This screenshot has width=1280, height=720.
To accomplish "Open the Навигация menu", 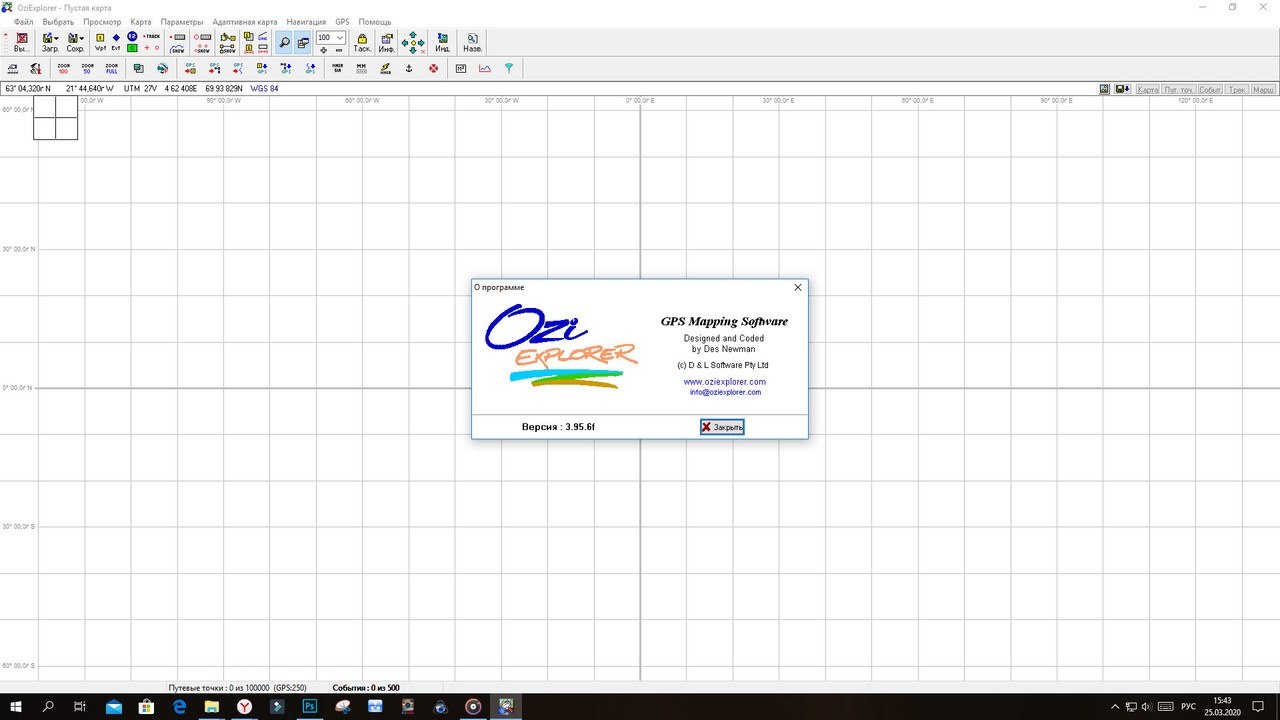I will pos(306,21).
